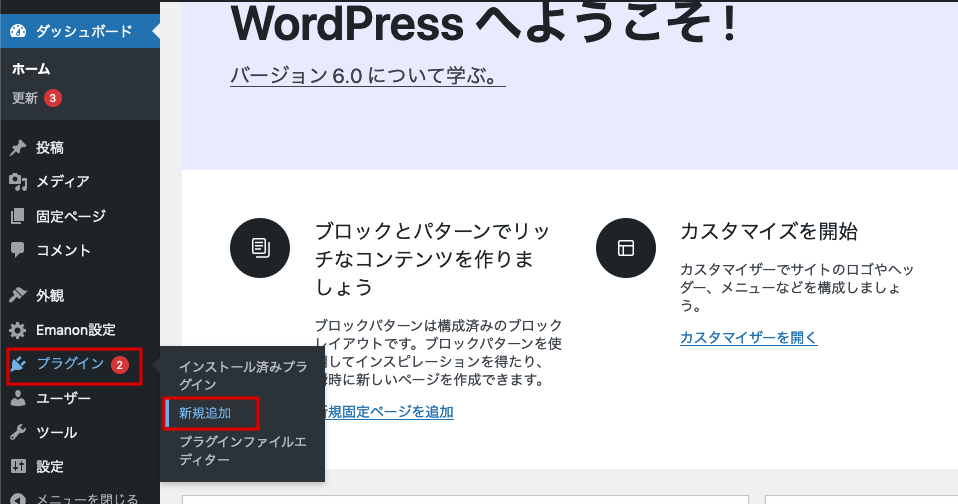Click the Dashboard gauge icon
This screenshot has height=504, width=958.
coord(18,31)
